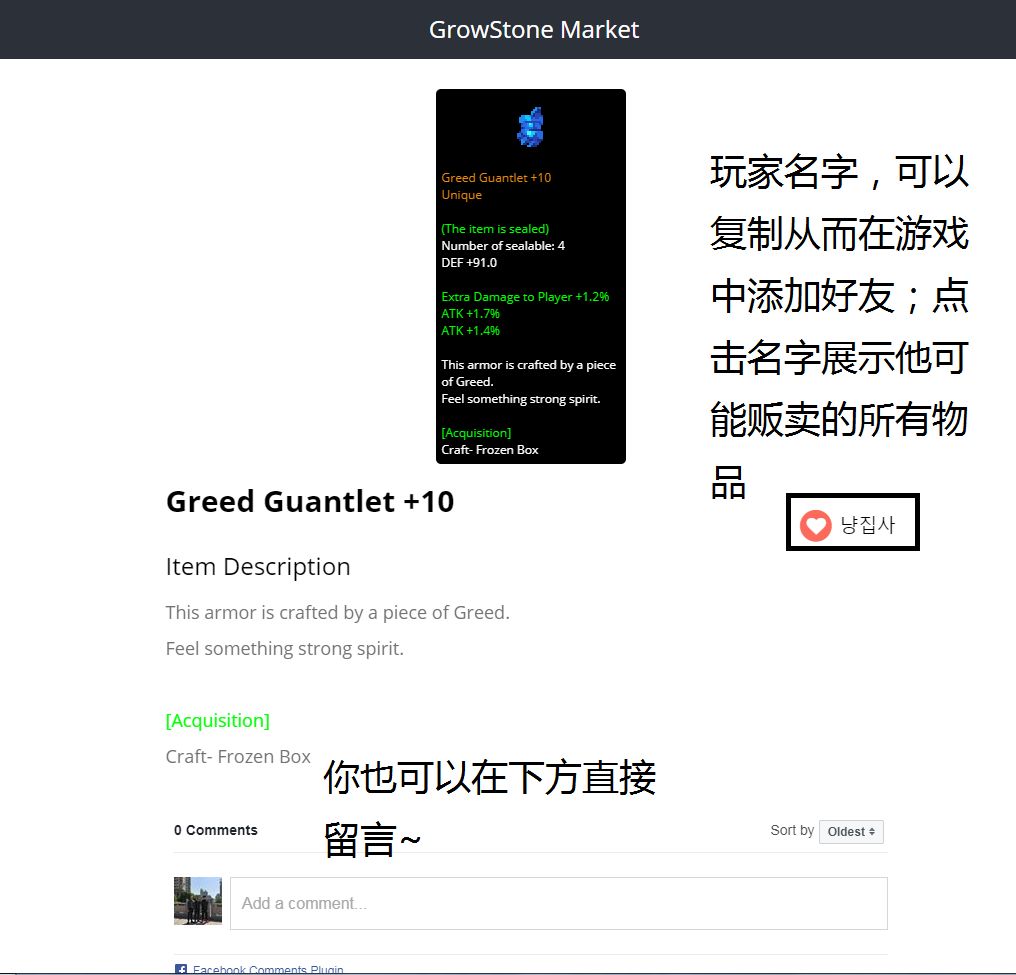Click '(The item is sealed)' in tooltip

(x=495, y=229)
